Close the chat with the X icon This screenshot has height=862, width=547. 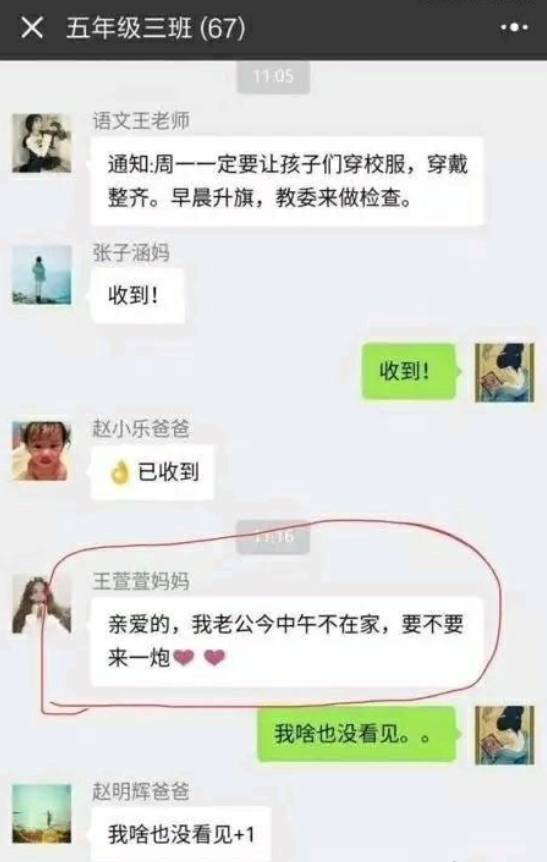tap(32, 27)
